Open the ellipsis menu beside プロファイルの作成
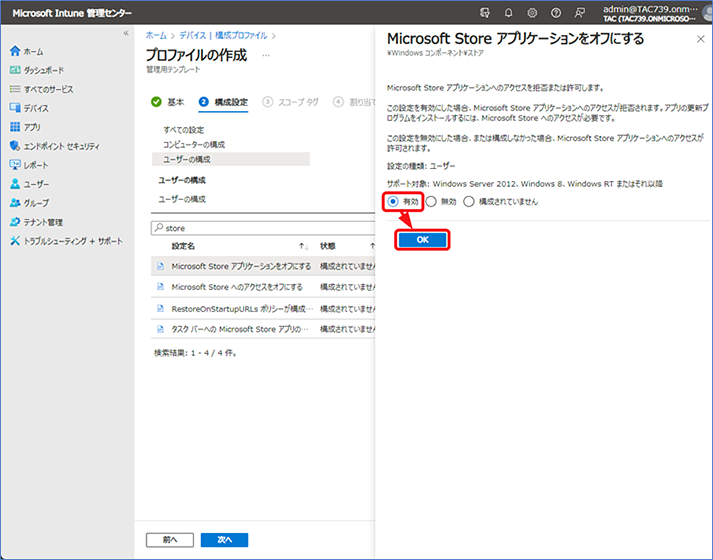This screenshot has height=560, width=713. click(266, 55)
